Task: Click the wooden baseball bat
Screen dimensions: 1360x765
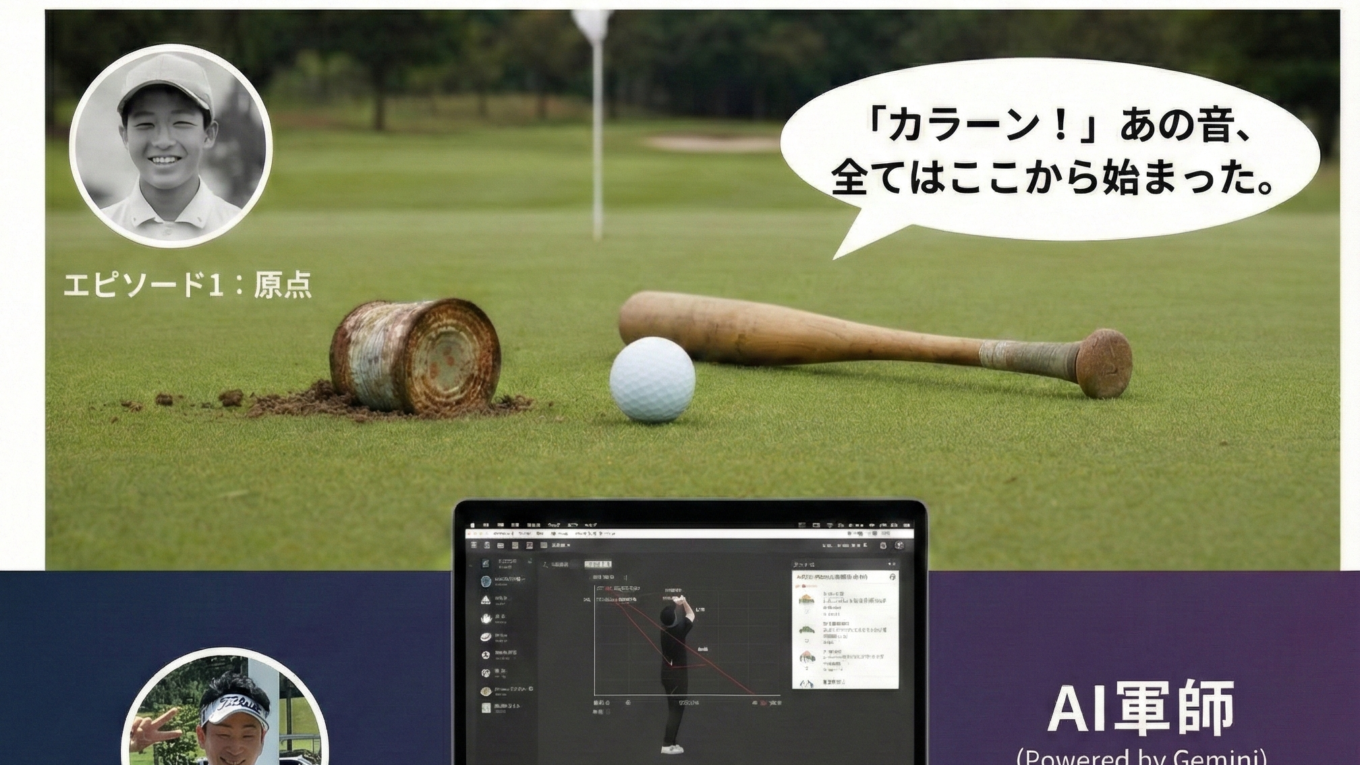Action: 870,340
